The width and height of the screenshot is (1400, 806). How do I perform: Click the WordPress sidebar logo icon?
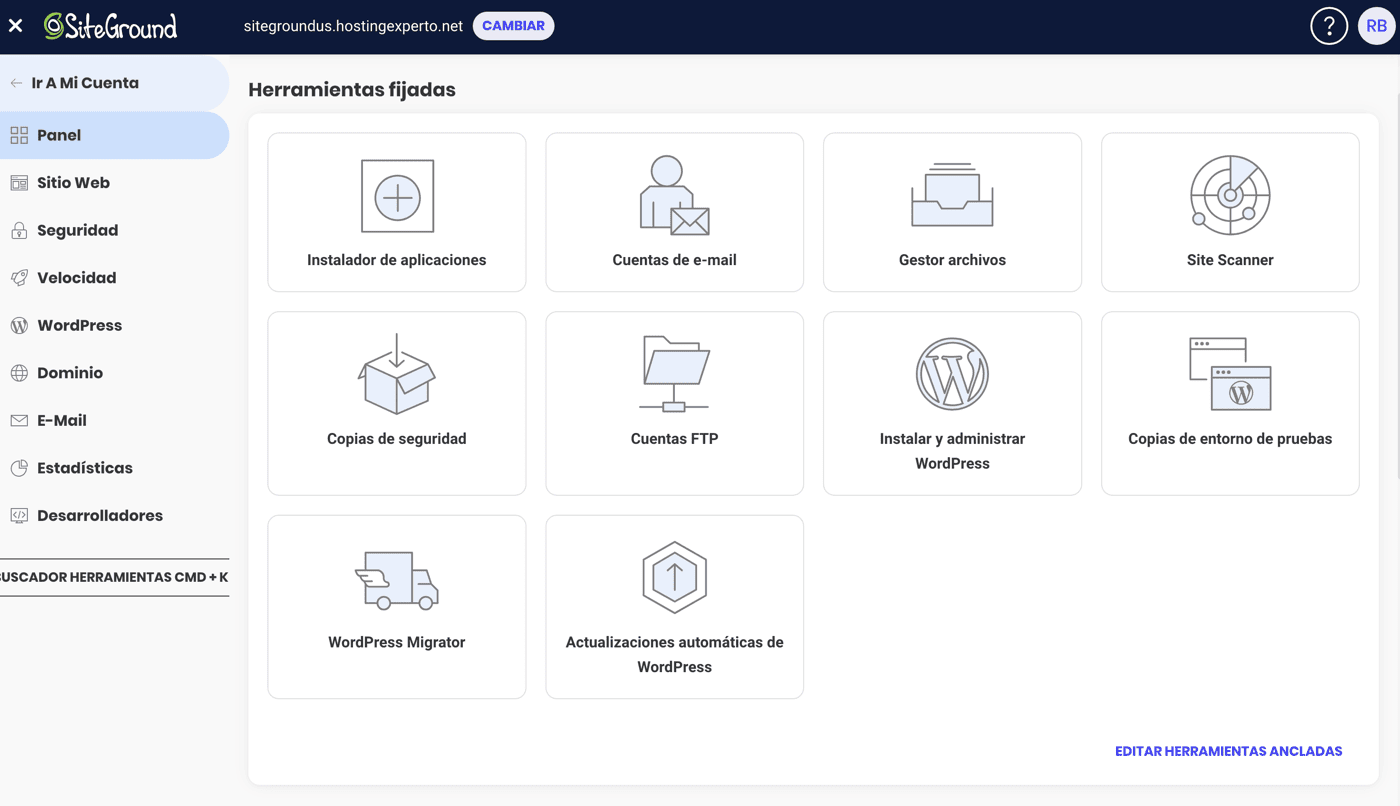(19, 325)
